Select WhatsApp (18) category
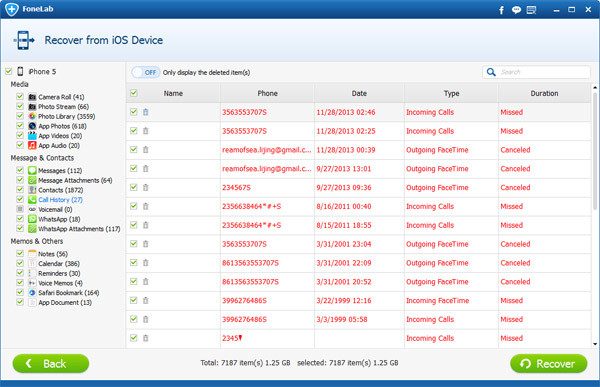Viewport: 600px width, 387px height. [x=59, y=219]
